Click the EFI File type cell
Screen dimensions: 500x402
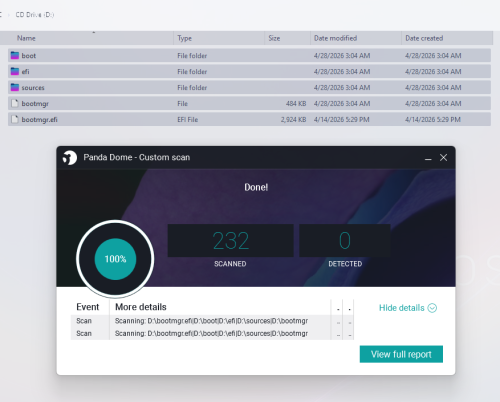(x=187, y=120)
